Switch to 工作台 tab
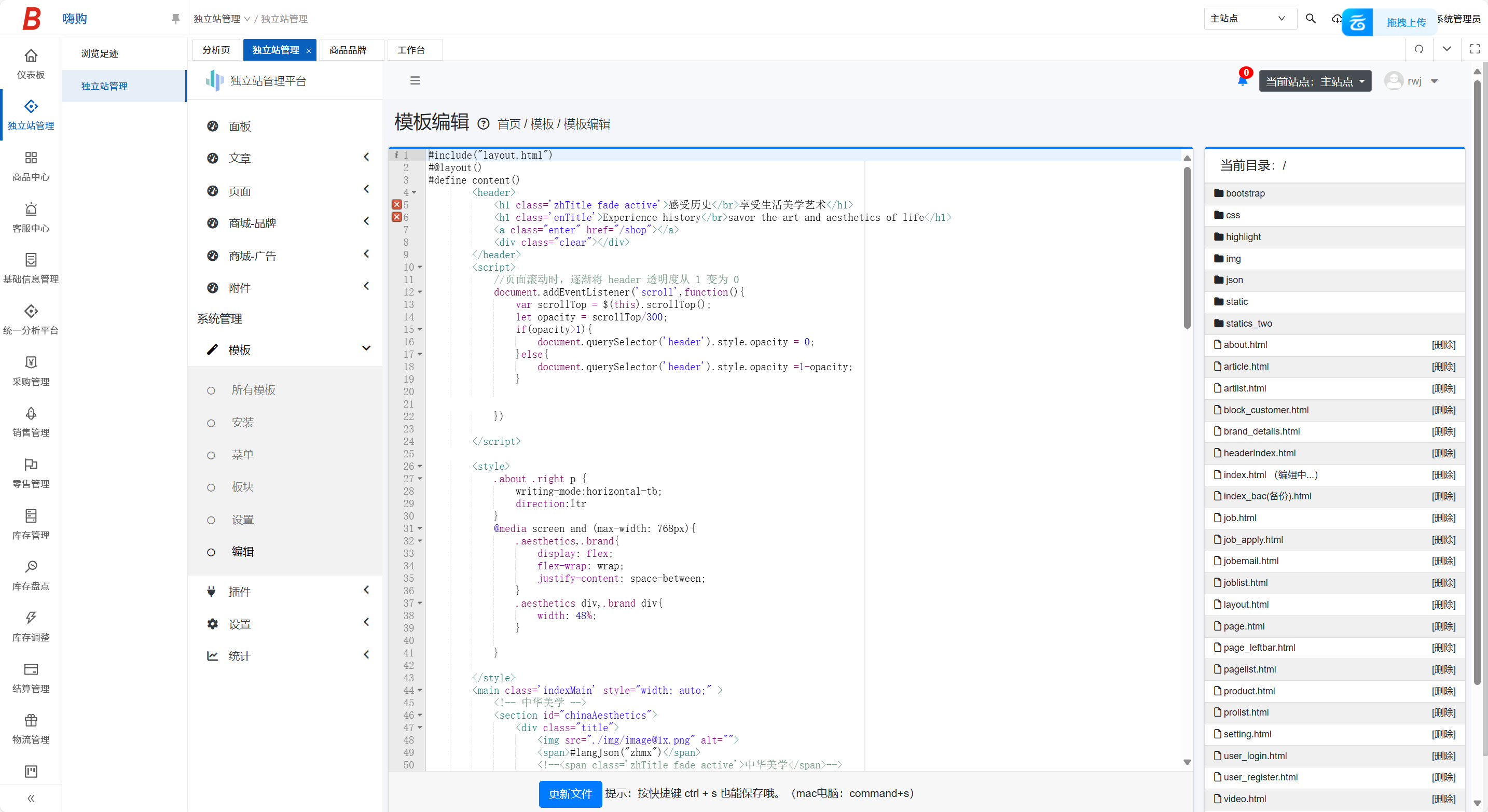Viewport: 1488px width, 812px height. 411,50
